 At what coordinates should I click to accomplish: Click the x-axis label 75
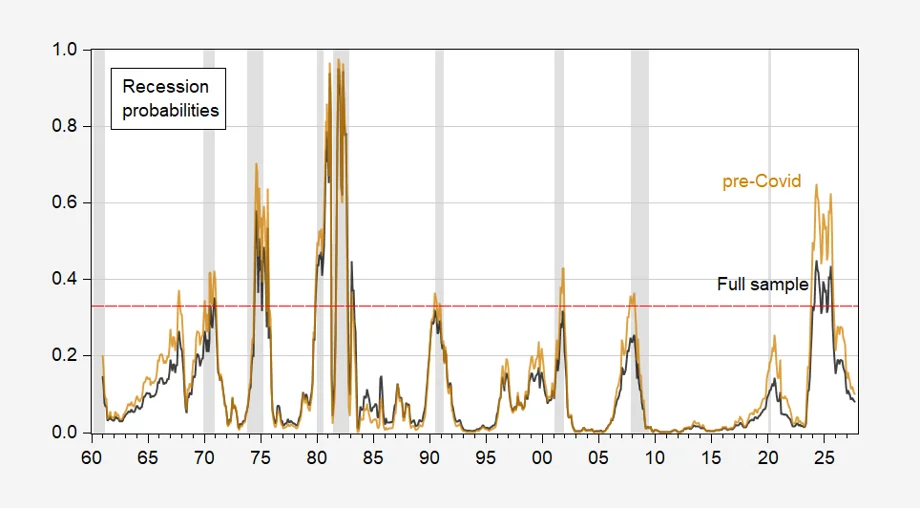point(261,458)
